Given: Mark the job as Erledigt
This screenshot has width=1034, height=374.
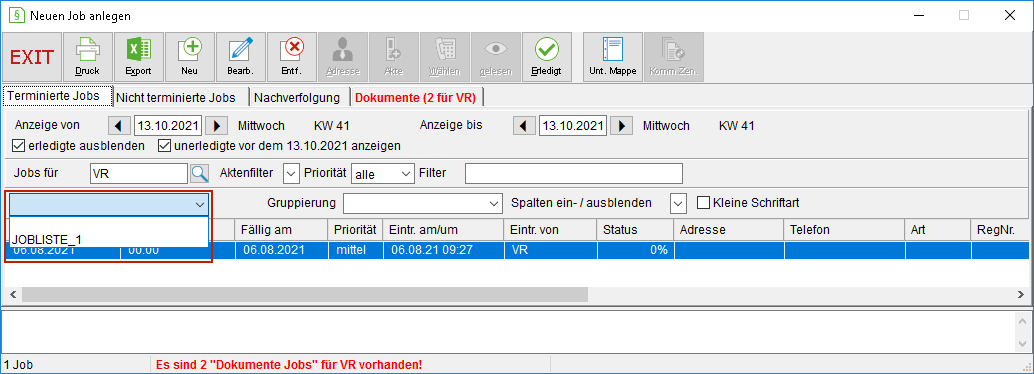Looking at the screenshot, I should (x=547, y=57).
